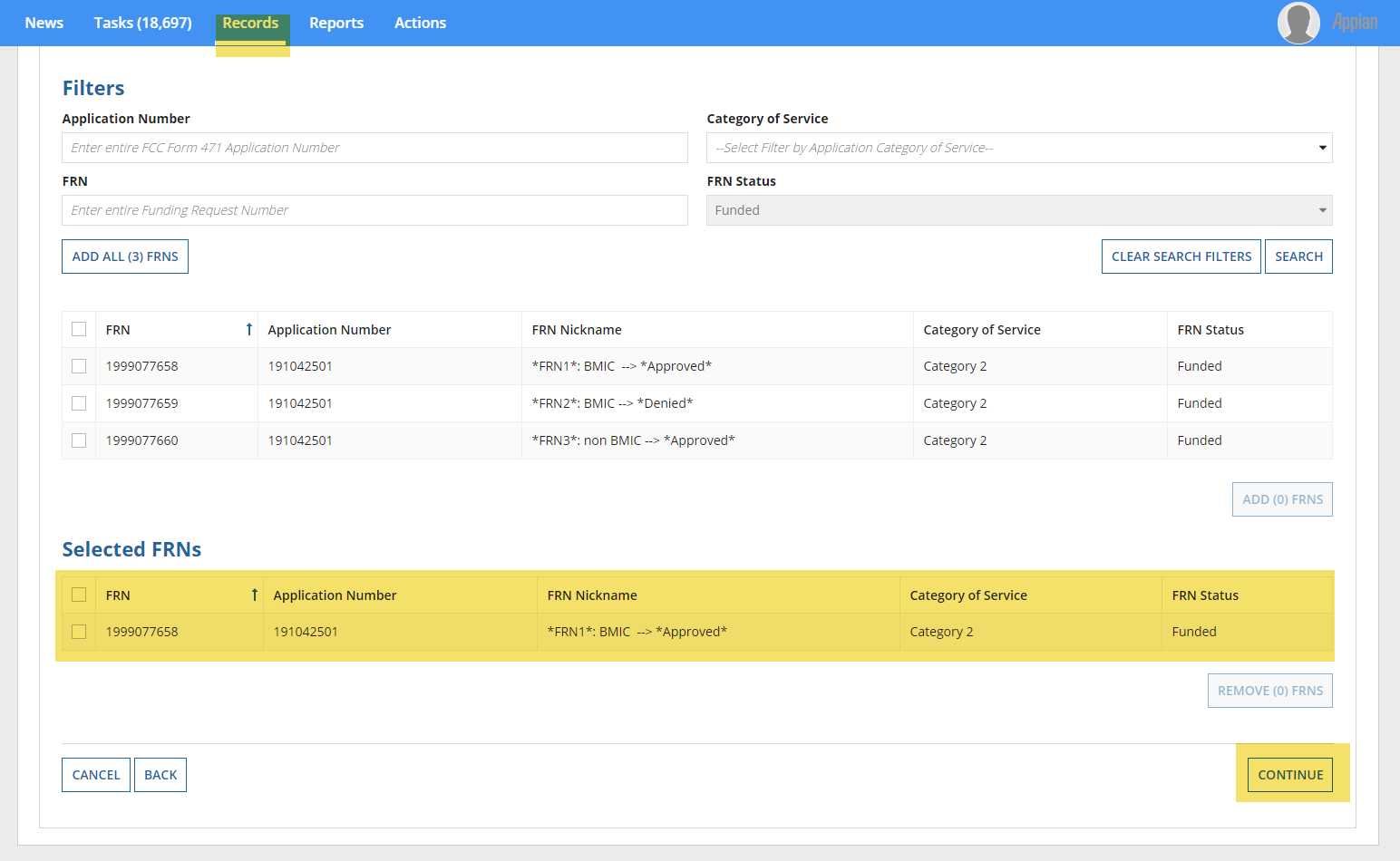Open the FRN Status dropdown
The width and height of the screenshot is (1400, 861).
click(x=1018, y=210)
